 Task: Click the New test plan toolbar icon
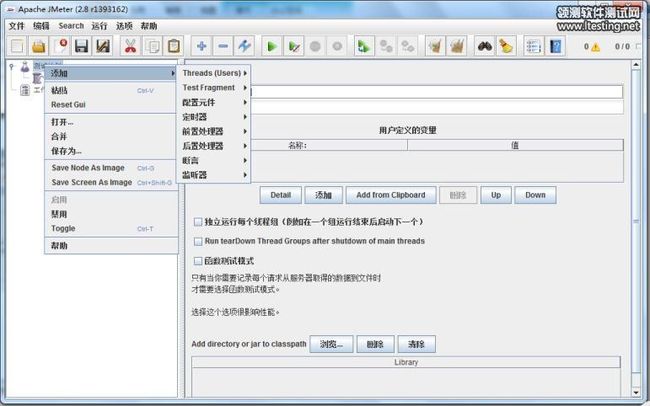17,46
